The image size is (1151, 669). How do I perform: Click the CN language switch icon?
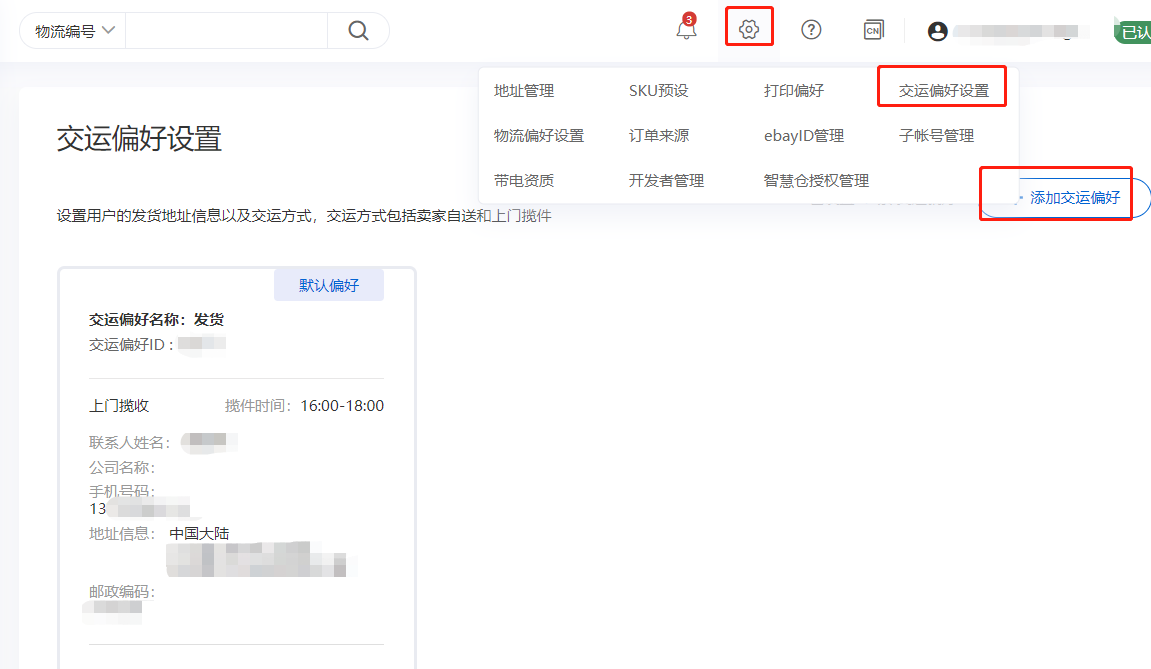pos(873,30)
